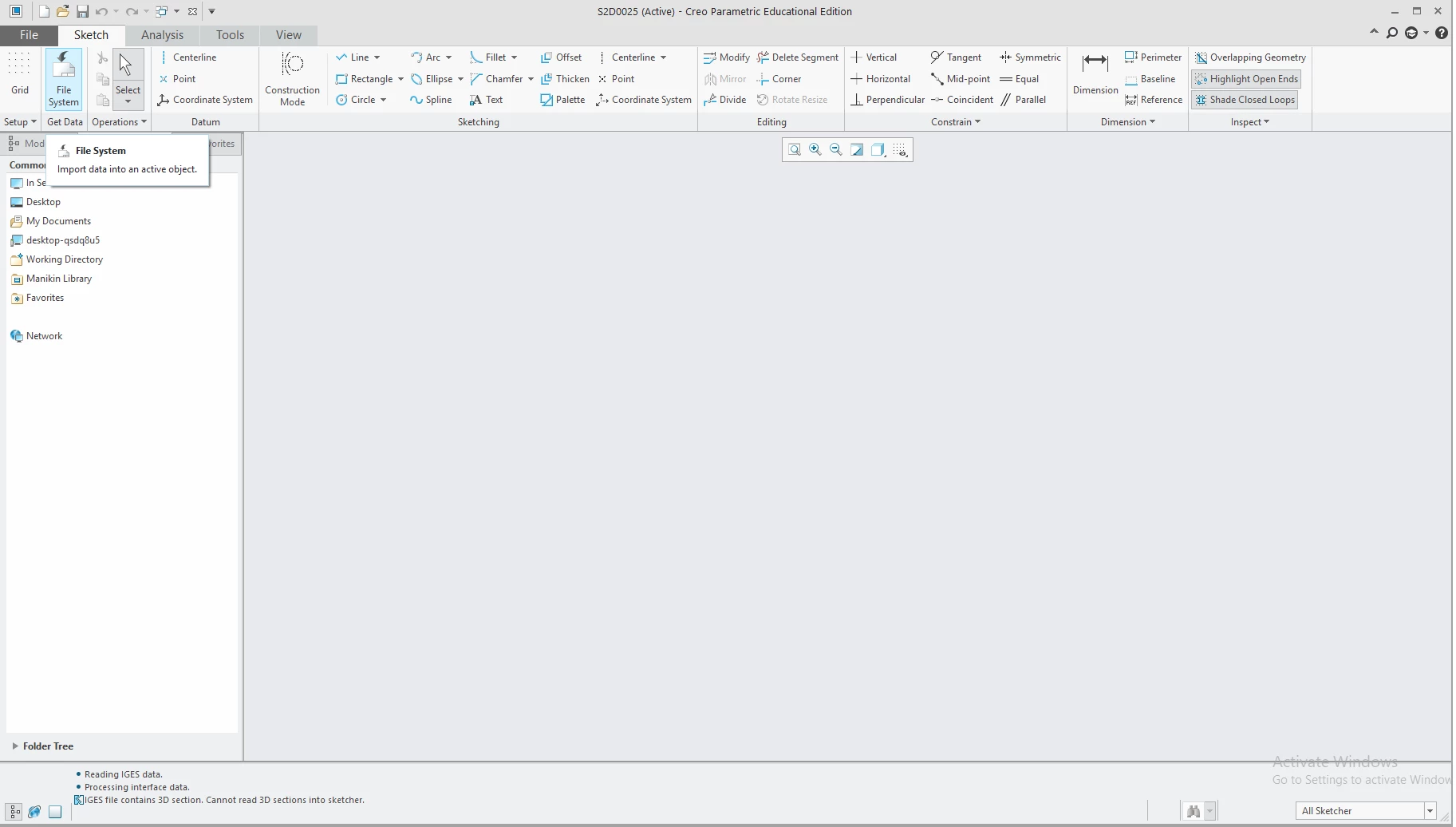Image resolution: width=1456 pixels, height=827 pixels.
Task: Expand the Chamfer dropdown arrow
Action: 531,79
